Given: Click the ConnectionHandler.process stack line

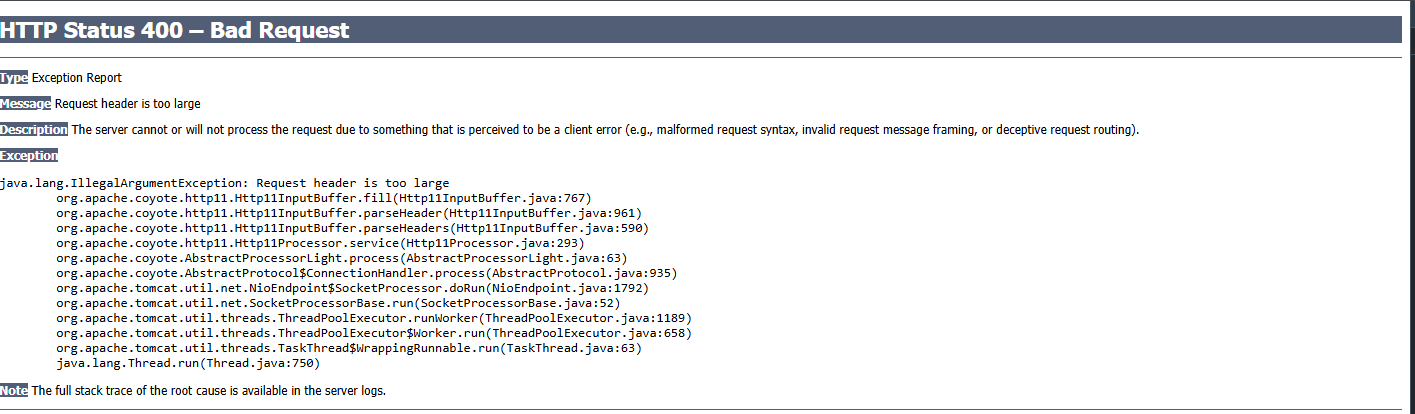Looking at the screenshot, I should (x=367, y=273).
